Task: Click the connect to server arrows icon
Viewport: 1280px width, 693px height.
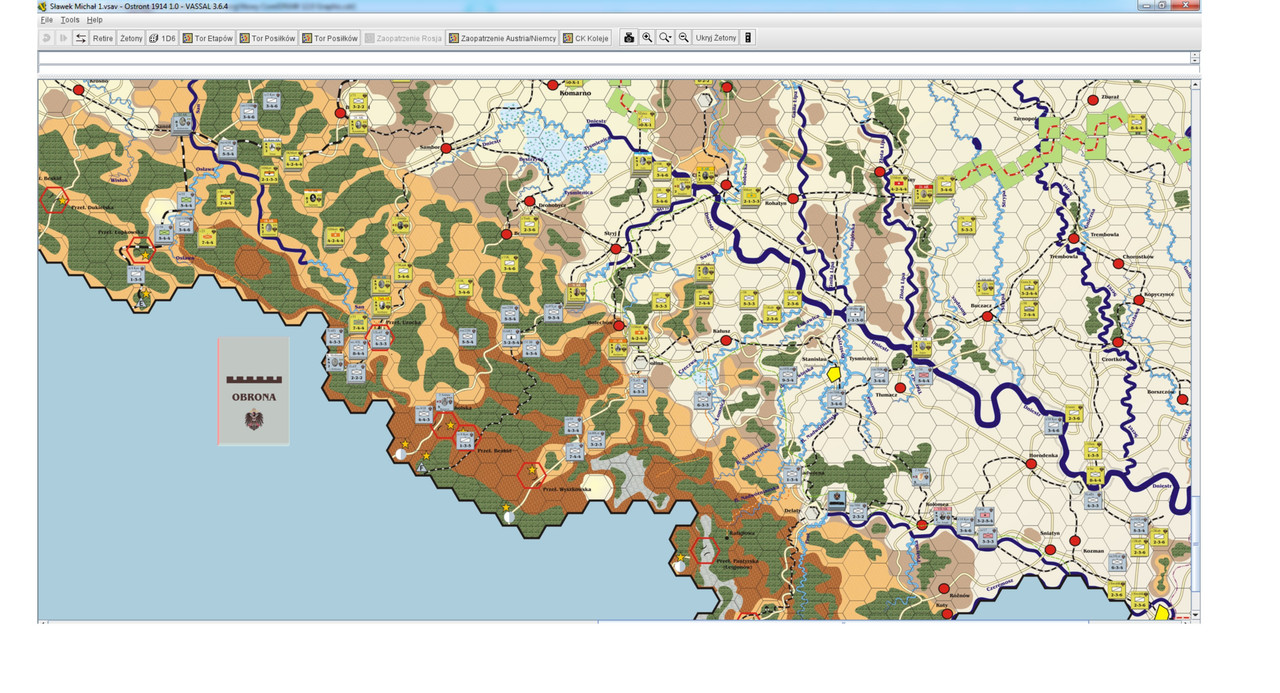Action: [x=81, y=38]
